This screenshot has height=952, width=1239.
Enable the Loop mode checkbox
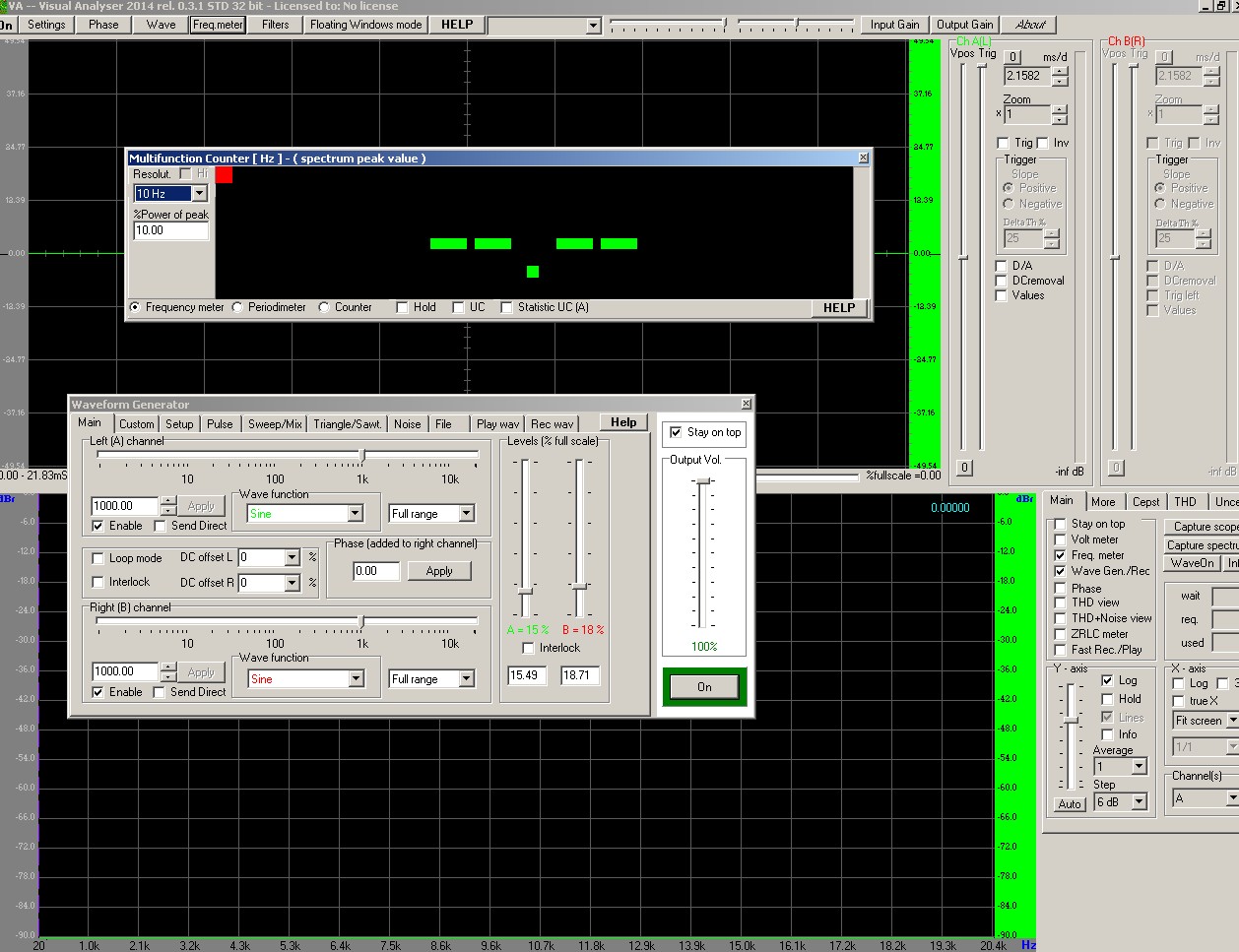point(98,558)
